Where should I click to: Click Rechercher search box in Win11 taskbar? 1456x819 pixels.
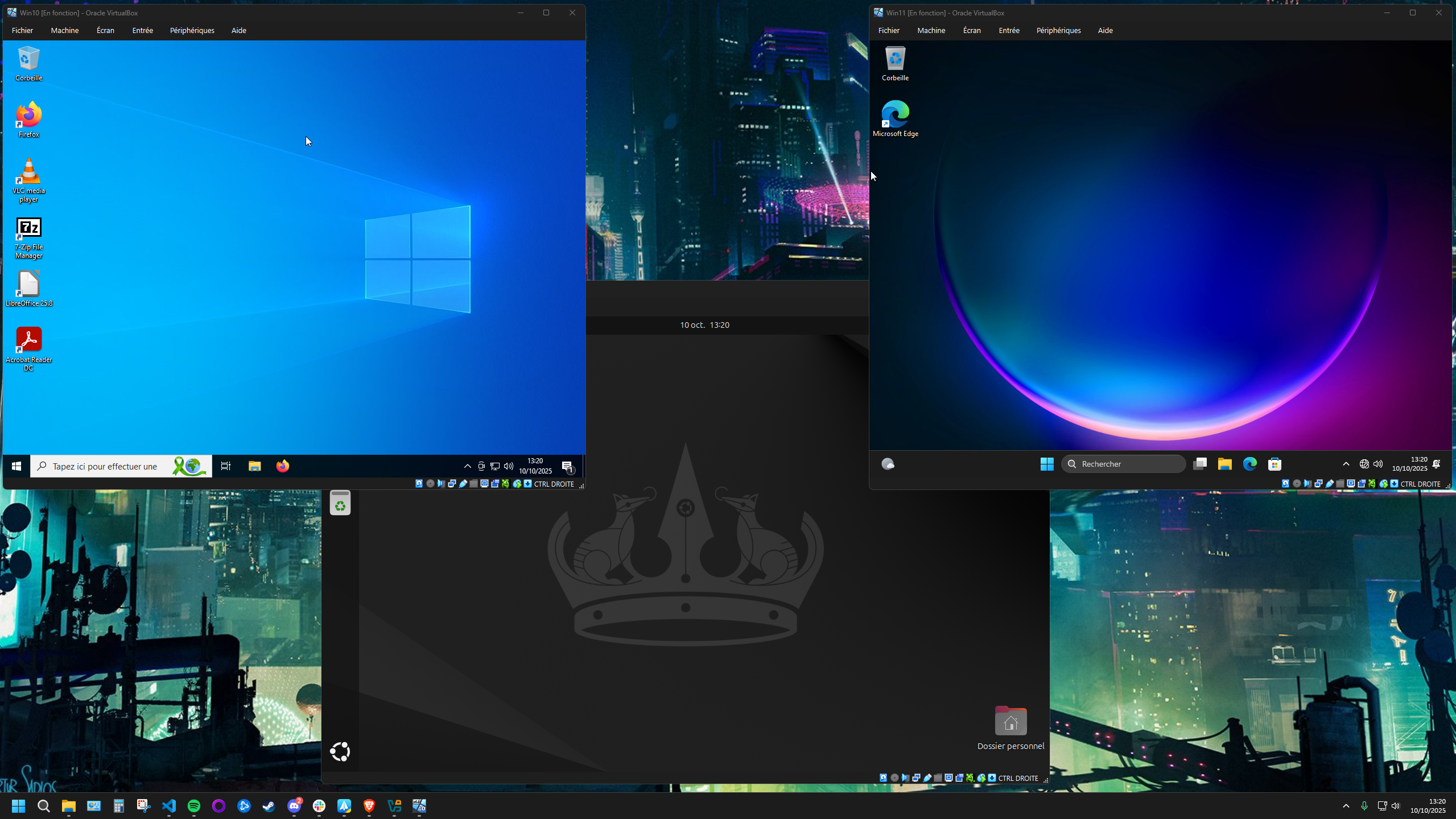(x=1123, y=464)
